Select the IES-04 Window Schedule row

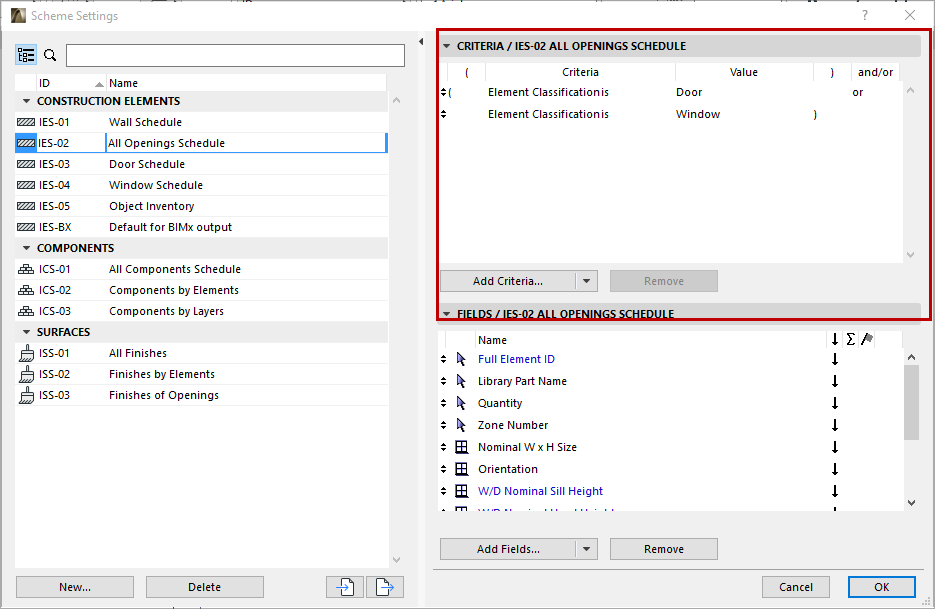click(x=201, y=185)
